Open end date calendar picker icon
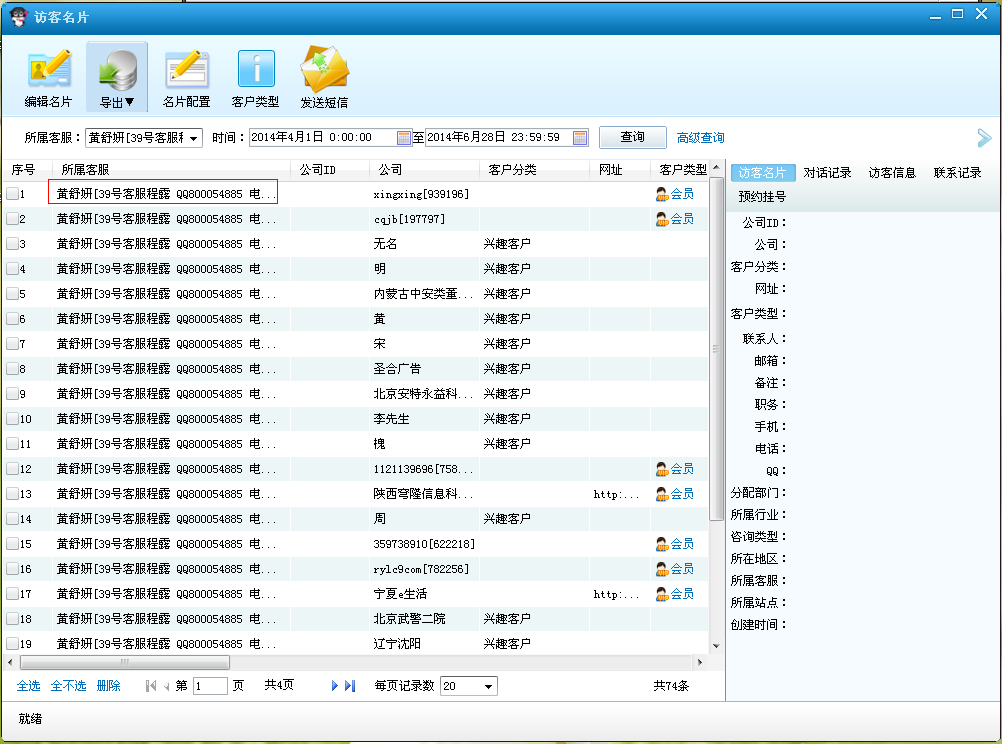Image resolution: width=1002 pixels, height=744 pixels. [580, 137]
